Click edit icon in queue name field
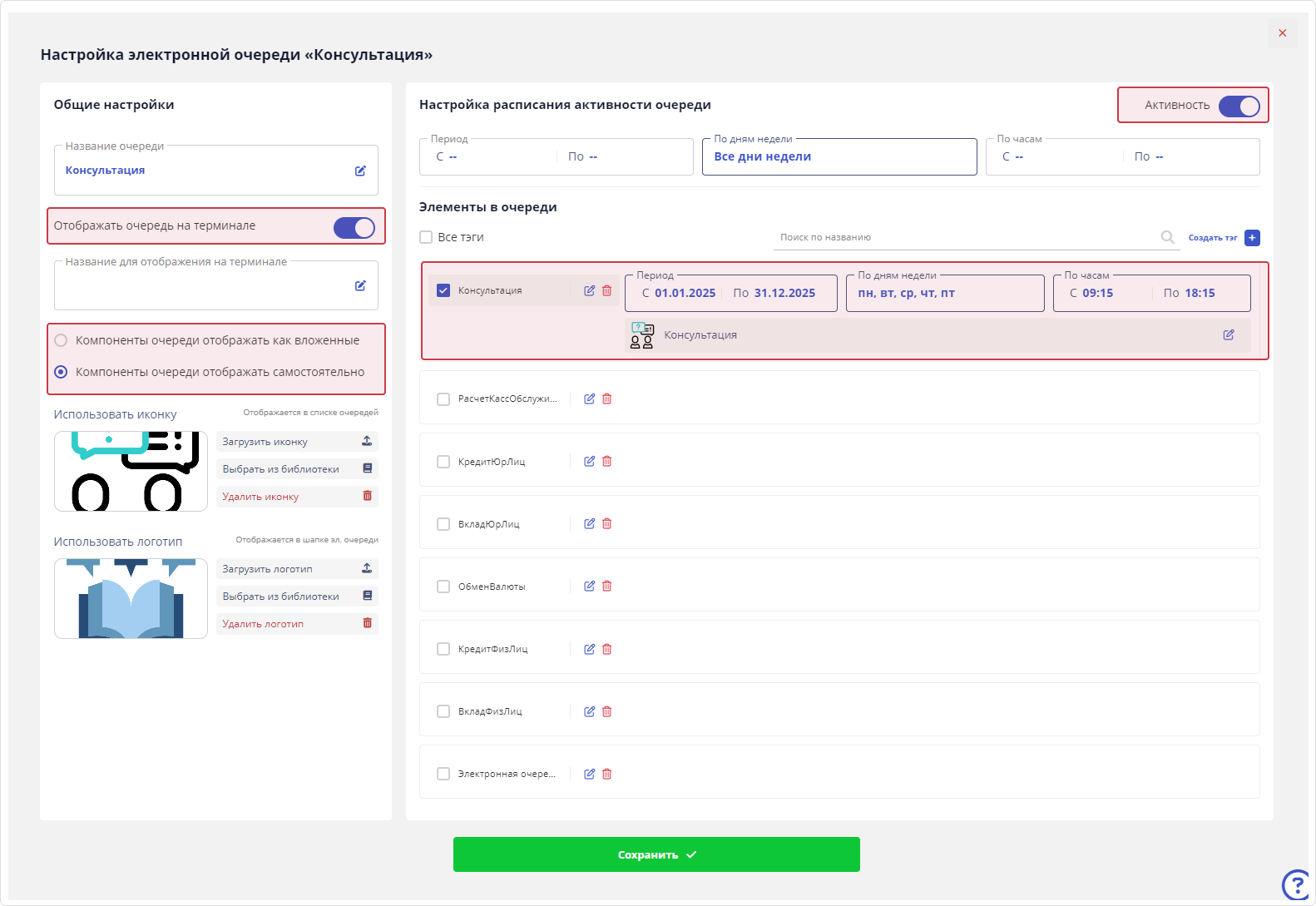This screenshot has height=906, width=1316. tap(360, 171)
